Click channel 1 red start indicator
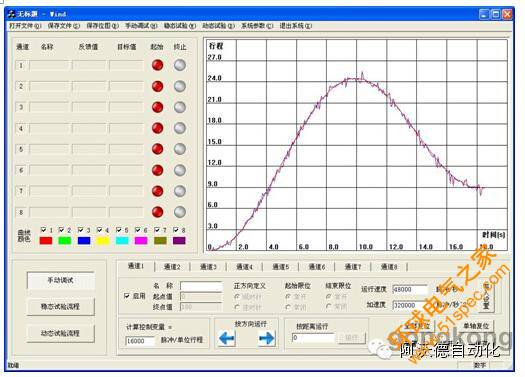Image resolution: width=525 pixels, height=377 pixels. pyautogui.click(x=157, y=65)
